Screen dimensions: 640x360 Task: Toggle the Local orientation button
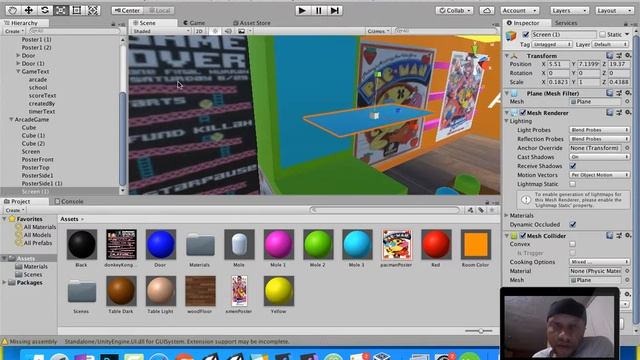(159, 10)
